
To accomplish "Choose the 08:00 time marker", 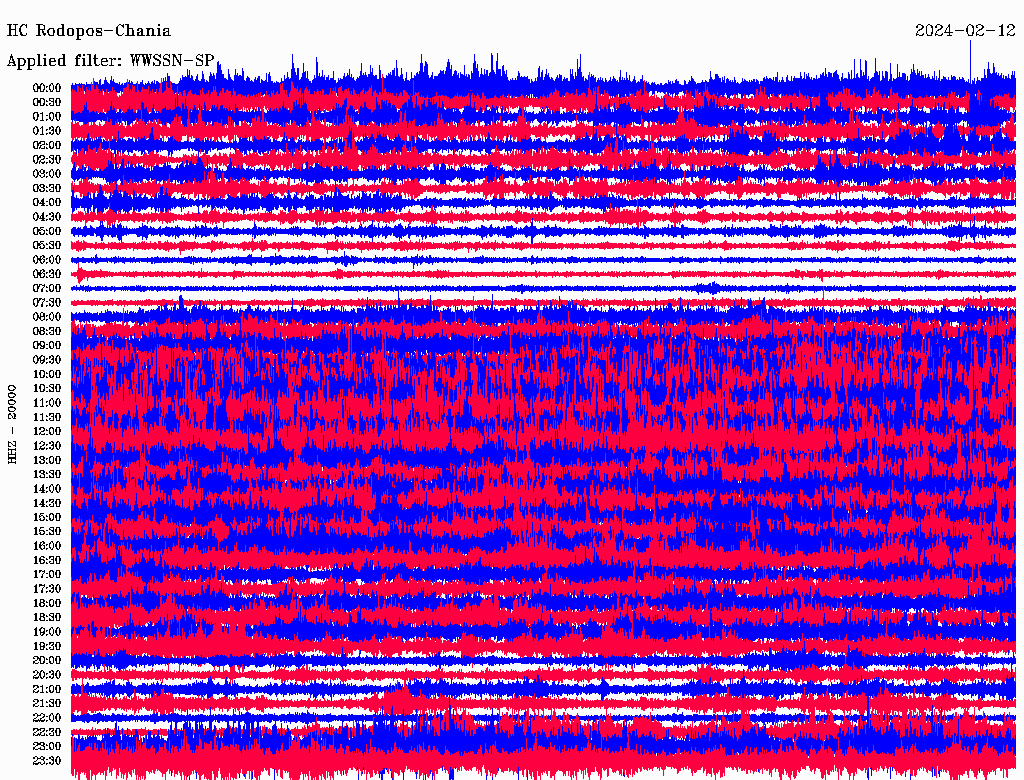I will click(x=47, y=317).
